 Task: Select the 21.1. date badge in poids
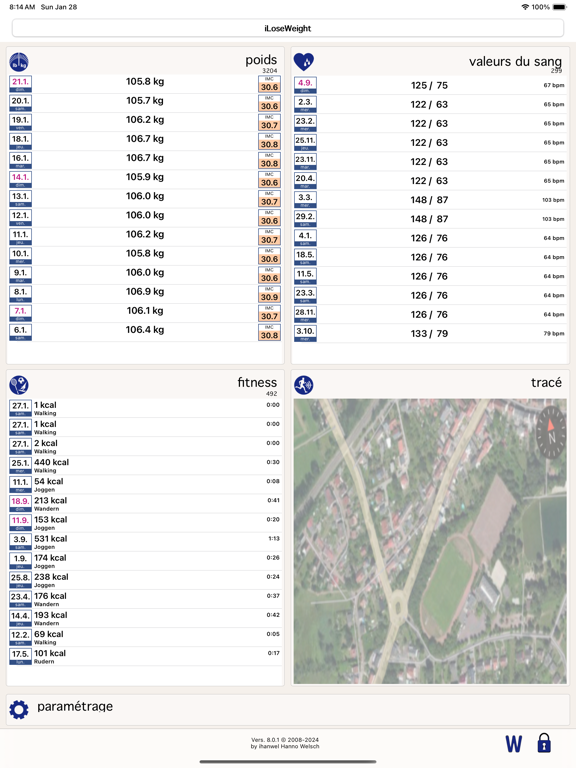(21, 84)
